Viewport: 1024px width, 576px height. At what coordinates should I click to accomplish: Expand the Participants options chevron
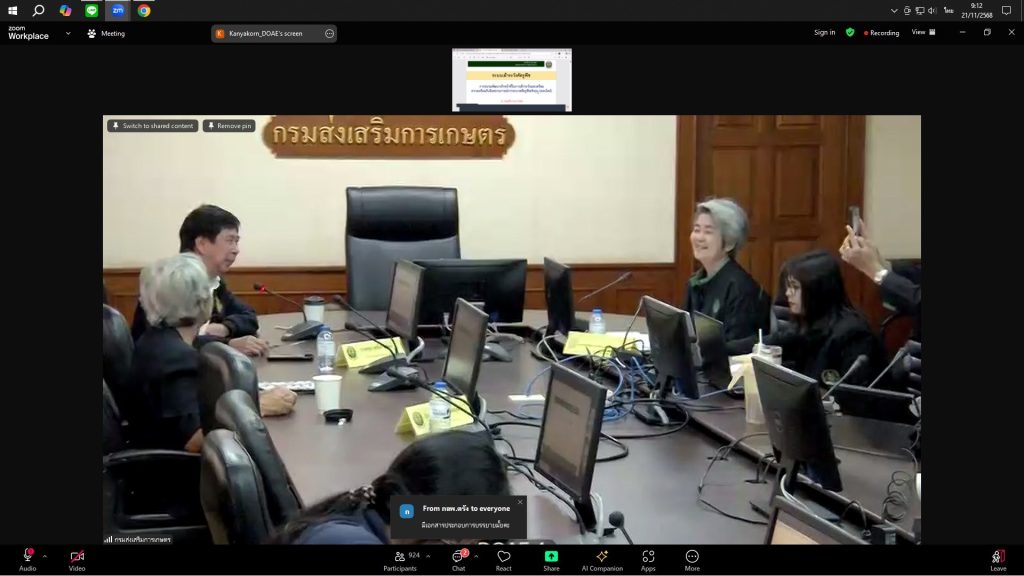[x=428, y=556]
